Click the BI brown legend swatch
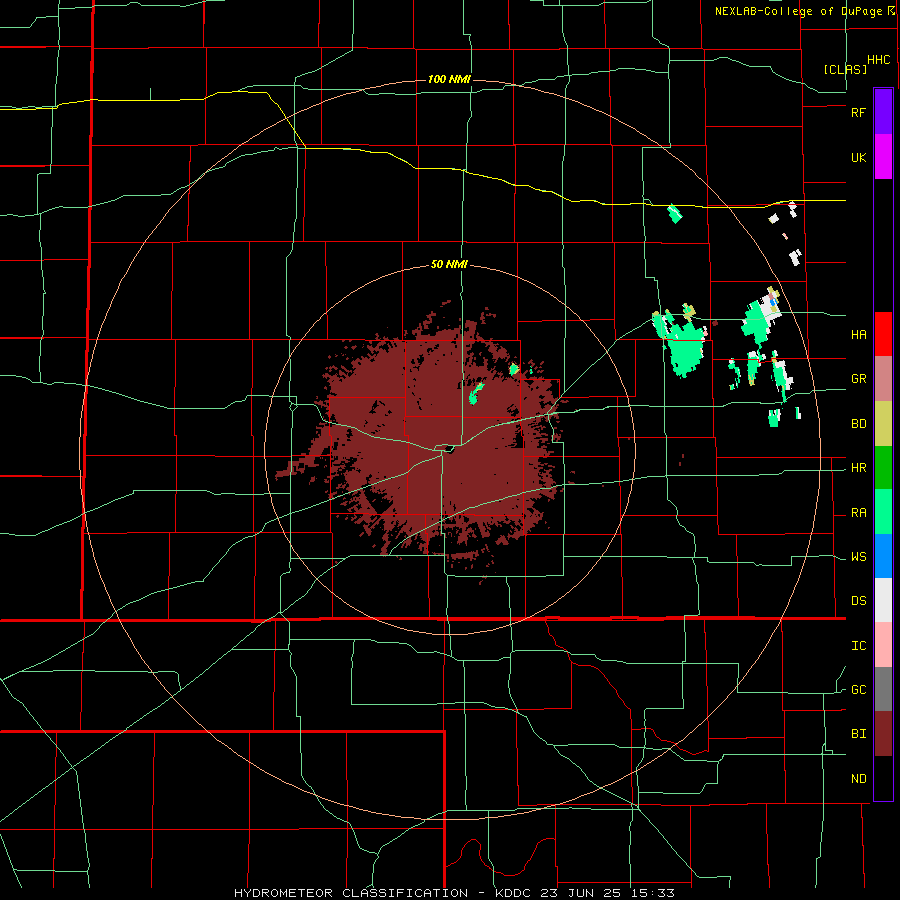This screenshot has height=900, width=900. [x=883, y=734]
